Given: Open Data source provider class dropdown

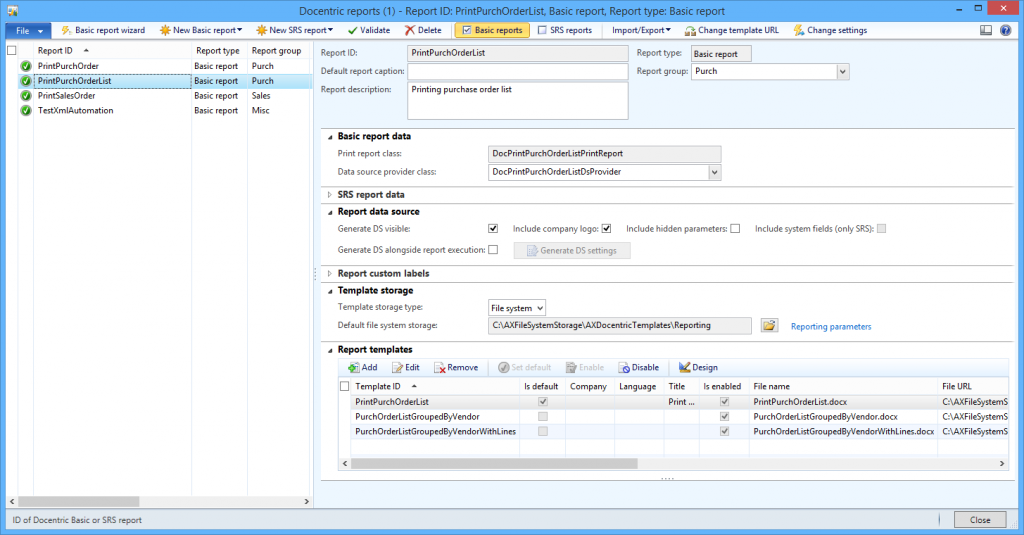Looking at the screenshot, I should (x=715, y=172).
